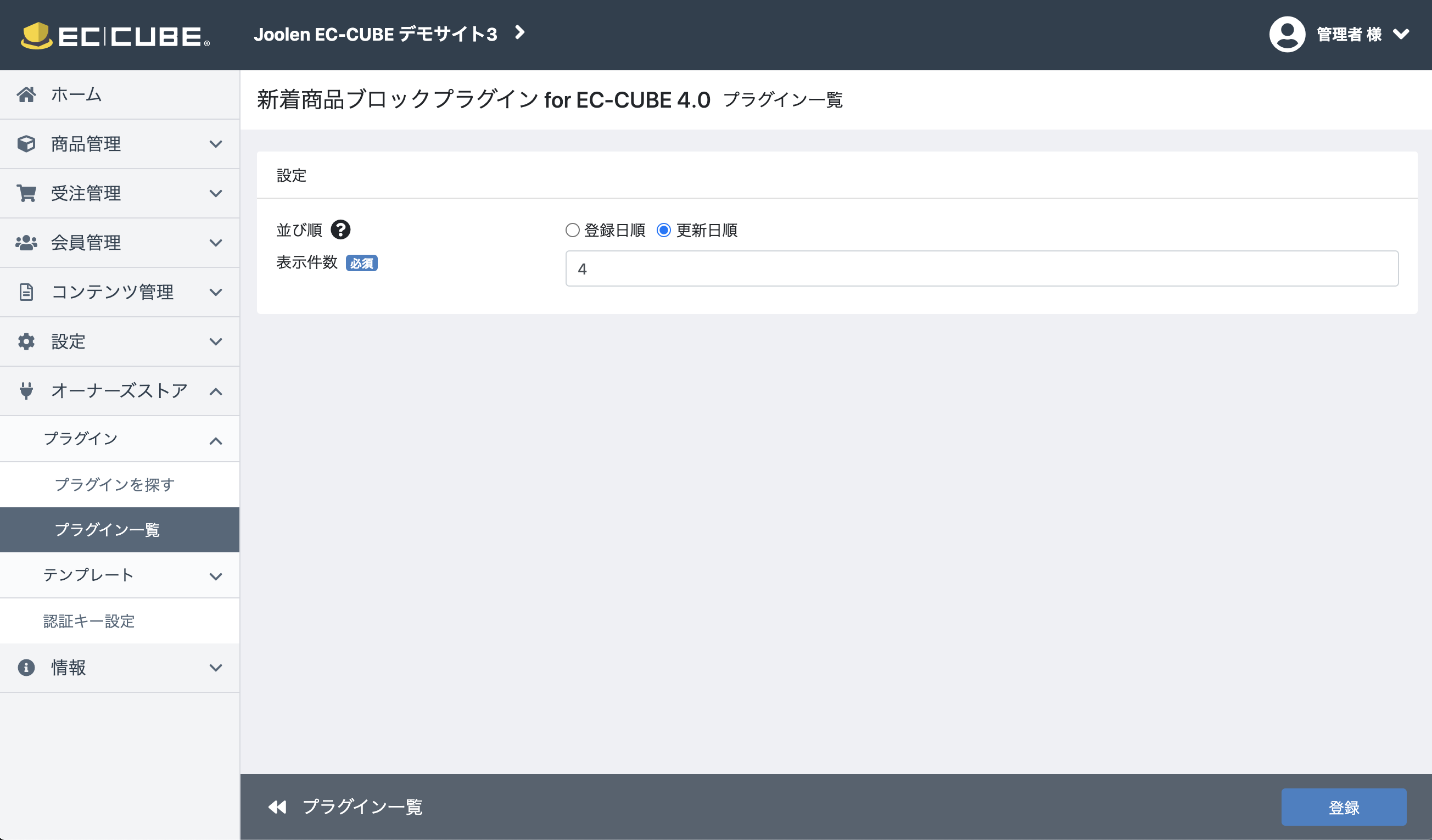Collapse the オーナーズストア chevron
The image size is (1432, 840).
pyautogui.click(x=216, y=391)
